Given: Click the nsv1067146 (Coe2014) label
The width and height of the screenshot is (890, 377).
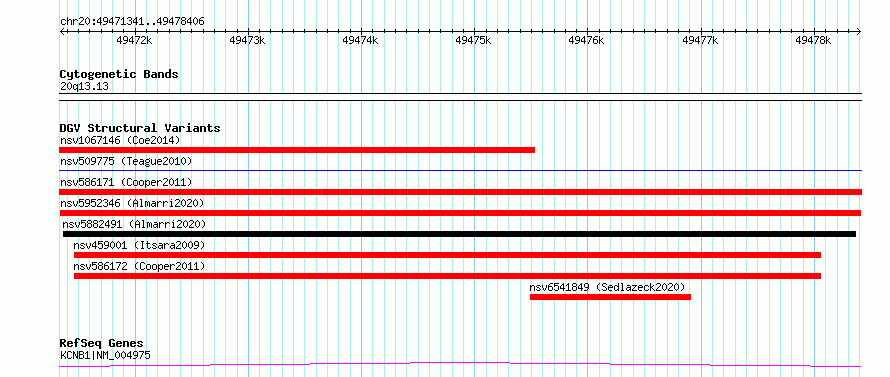Looking at the screenshot, I should point(120,140).
